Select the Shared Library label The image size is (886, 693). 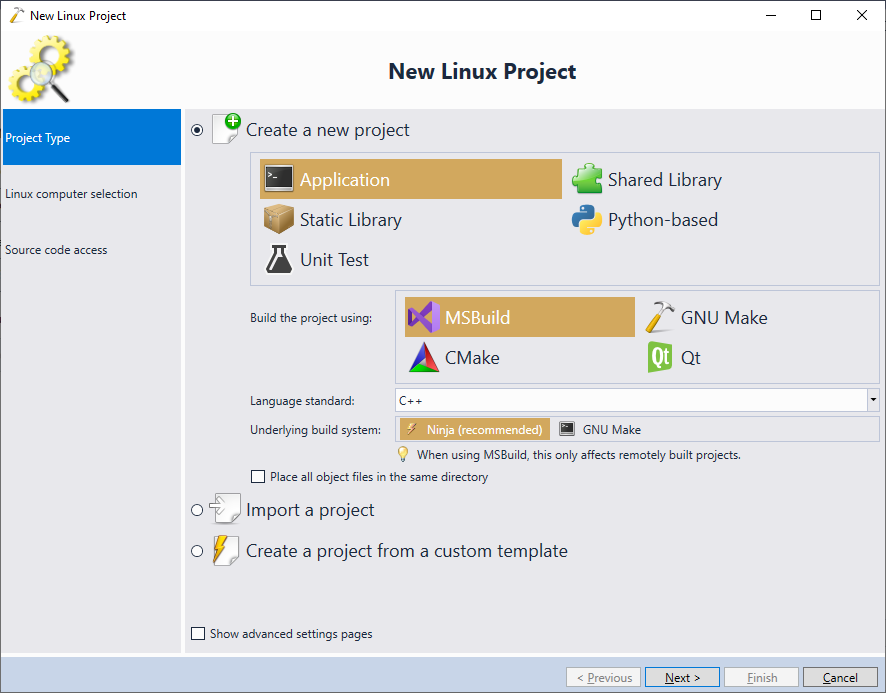(x=665, y=179)
